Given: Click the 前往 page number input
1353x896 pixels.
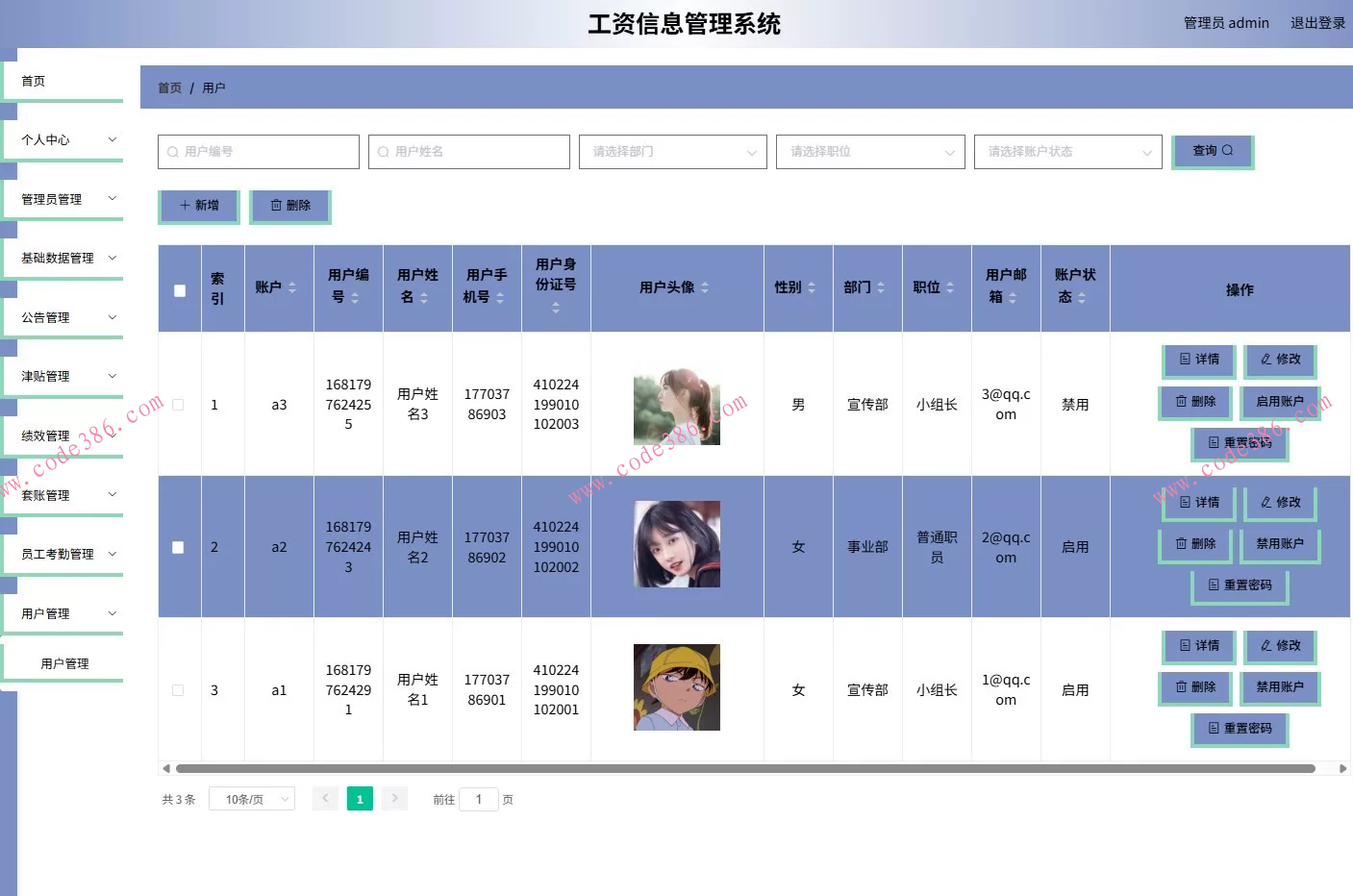Looking at the screenshot, I should [x=479, y=799].
